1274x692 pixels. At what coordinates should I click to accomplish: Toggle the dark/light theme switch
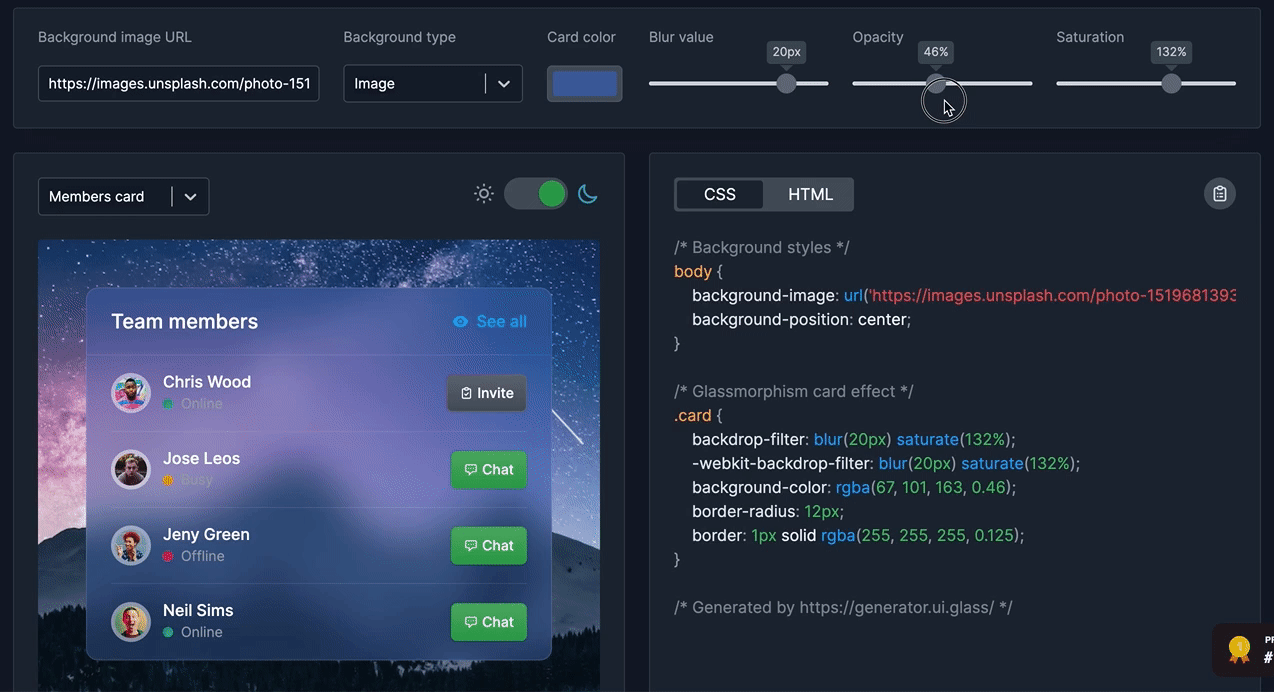tap(536, 194)
